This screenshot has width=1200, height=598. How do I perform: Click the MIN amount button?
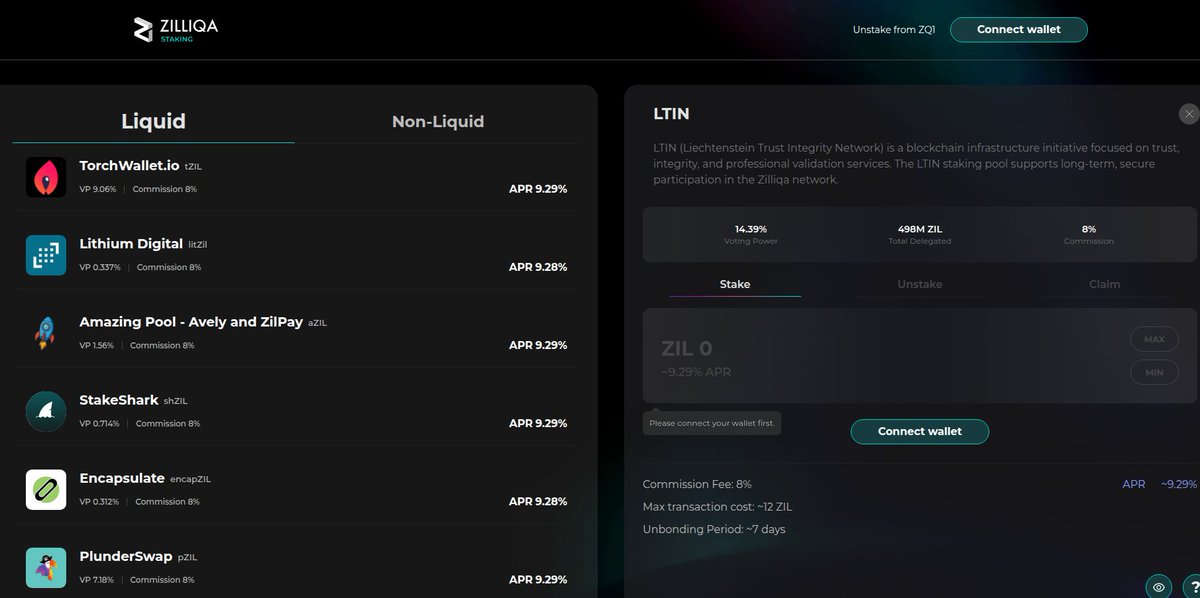click(x=1154, y=372)
